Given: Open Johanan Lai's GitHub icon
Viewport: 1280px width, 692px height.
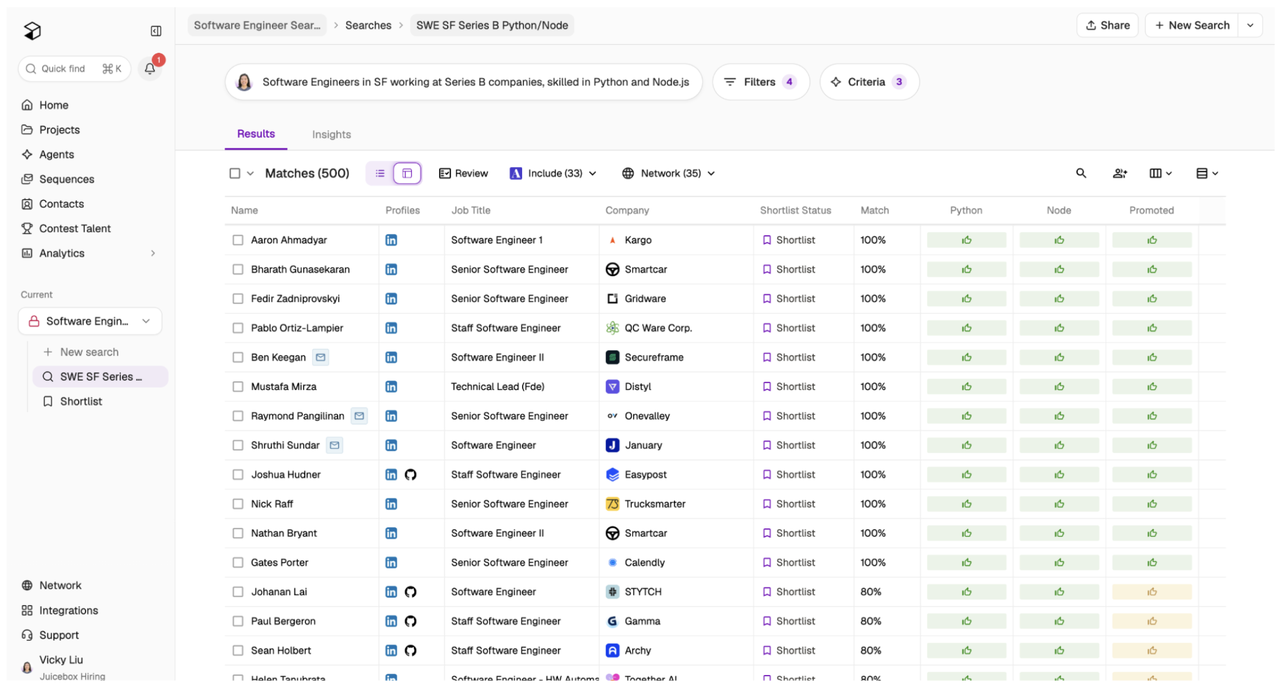Looking at the screenshot, I should [x=410, y=592].
